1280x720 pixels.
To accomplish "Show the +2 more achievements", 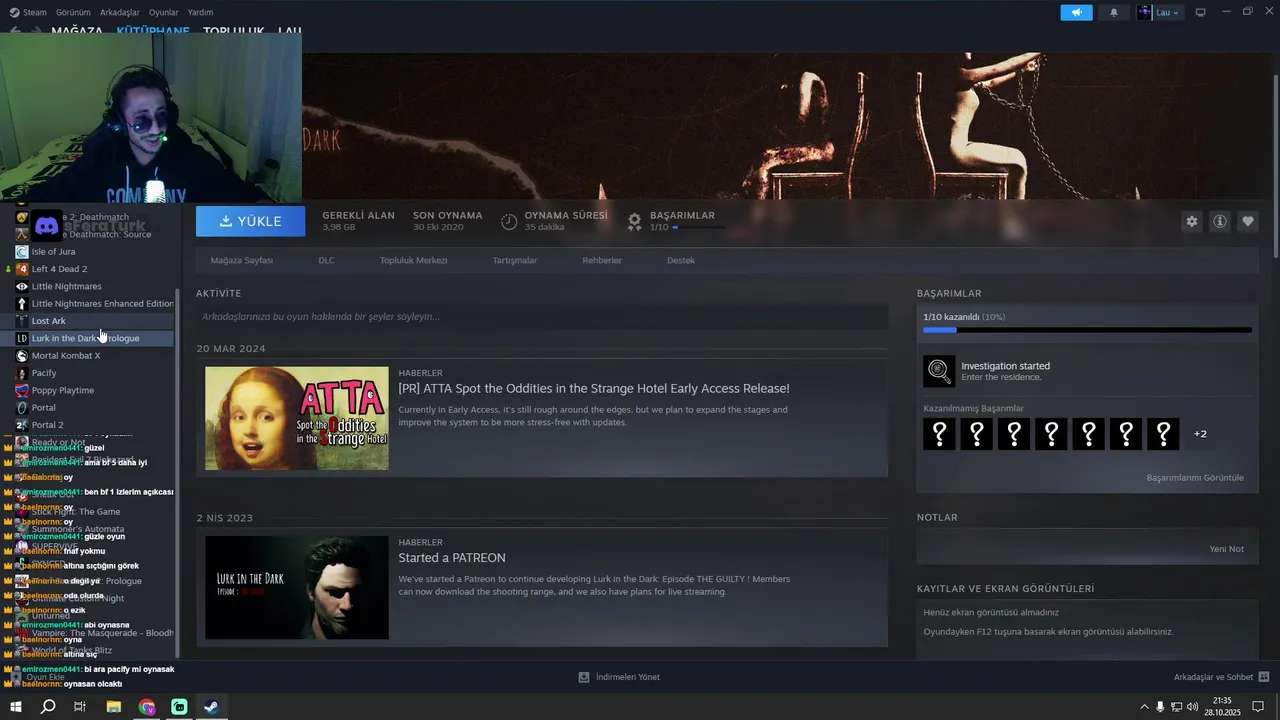I will click(1200, 434).
